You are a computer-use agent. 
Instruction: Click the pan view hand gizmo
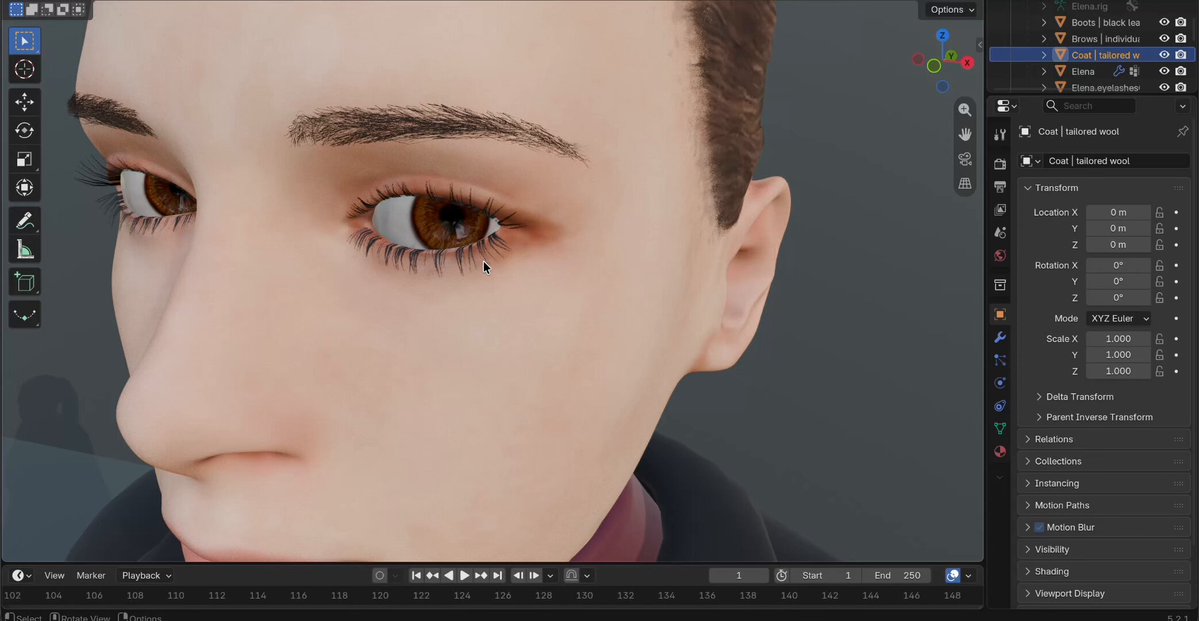[965, 135]
